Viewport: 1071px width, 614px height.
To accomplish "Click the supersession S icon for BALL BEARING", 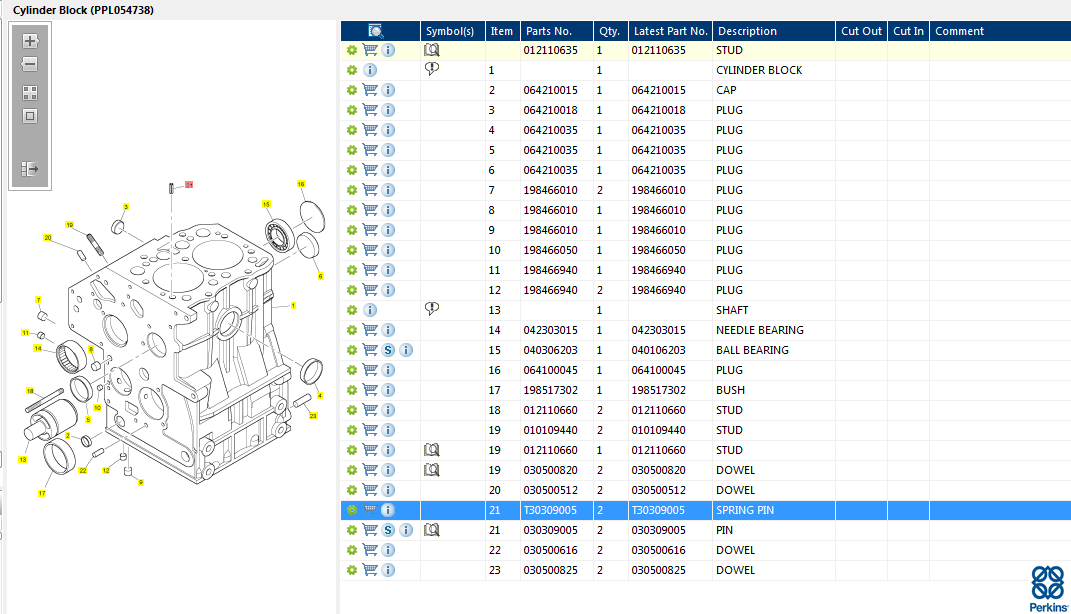I will 388,350.
